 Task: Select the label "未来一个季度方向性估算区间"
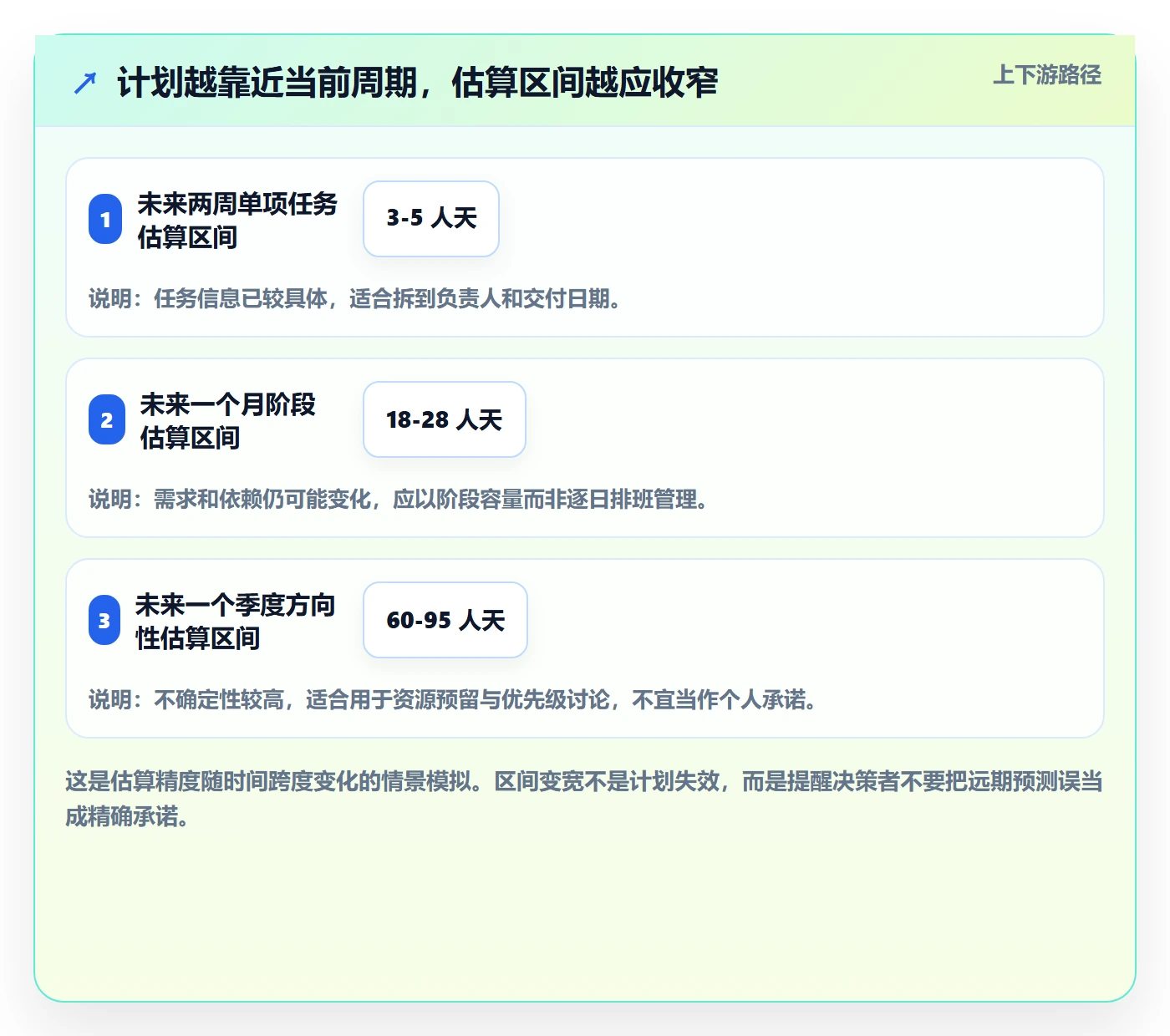coord(236,621)
